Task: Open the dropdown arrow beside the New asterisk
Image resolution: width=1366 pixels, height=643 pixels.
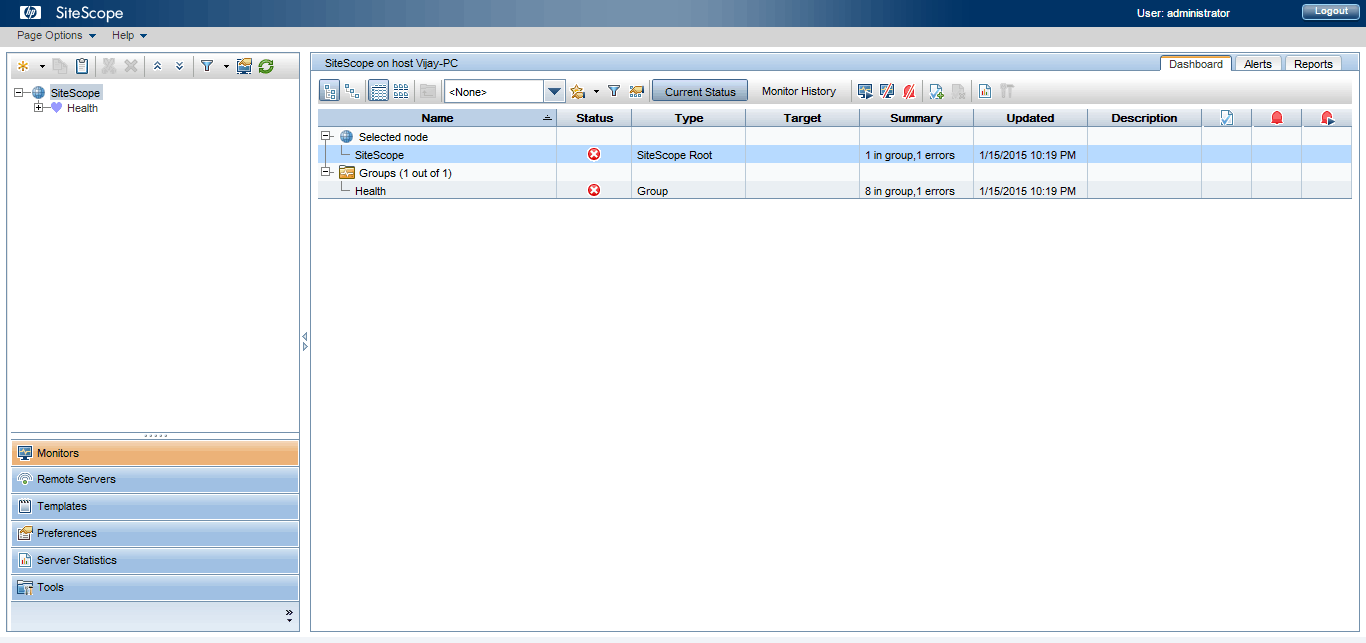Action: click(42, 67)
